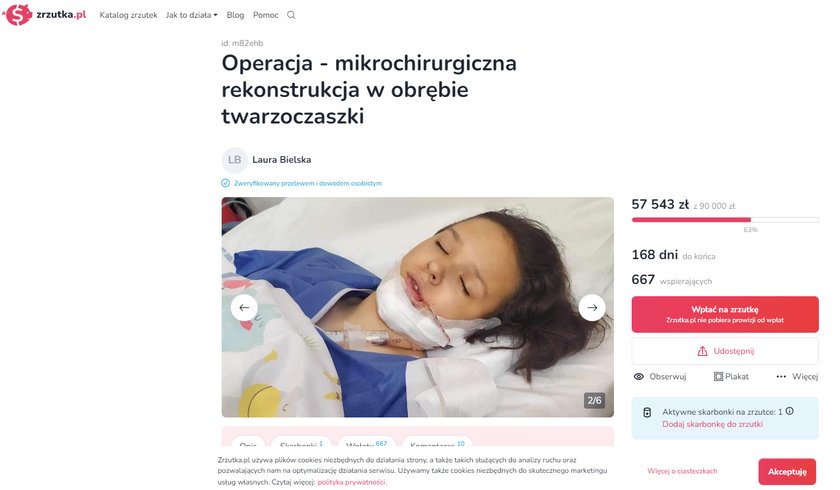840x490 pixels.
Task: Open the Pomoc menu item
Action: tap(266, 15)
